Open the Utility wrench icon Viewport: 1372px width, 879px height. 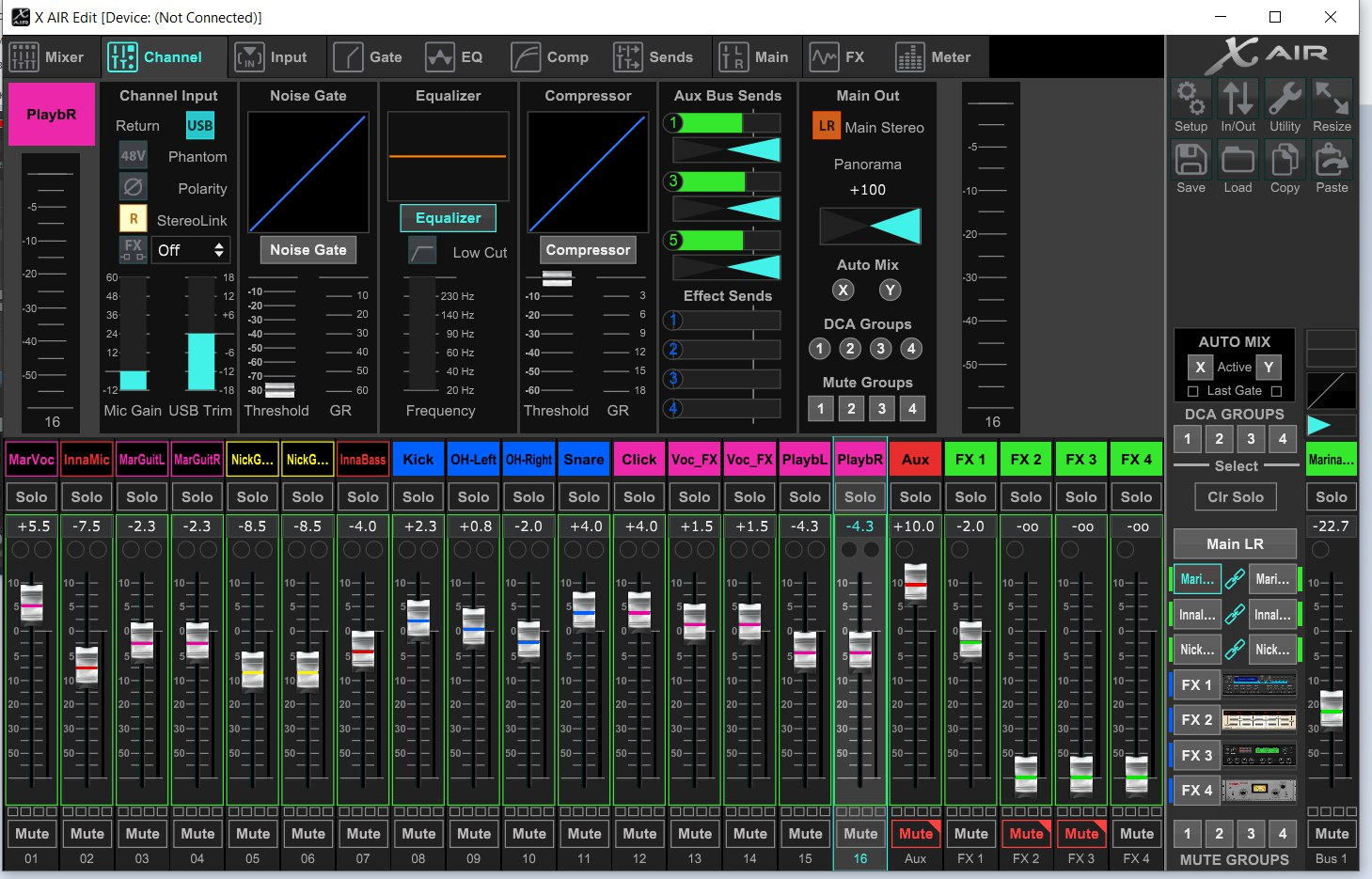pyautogui.click(x=1285, y=99)
